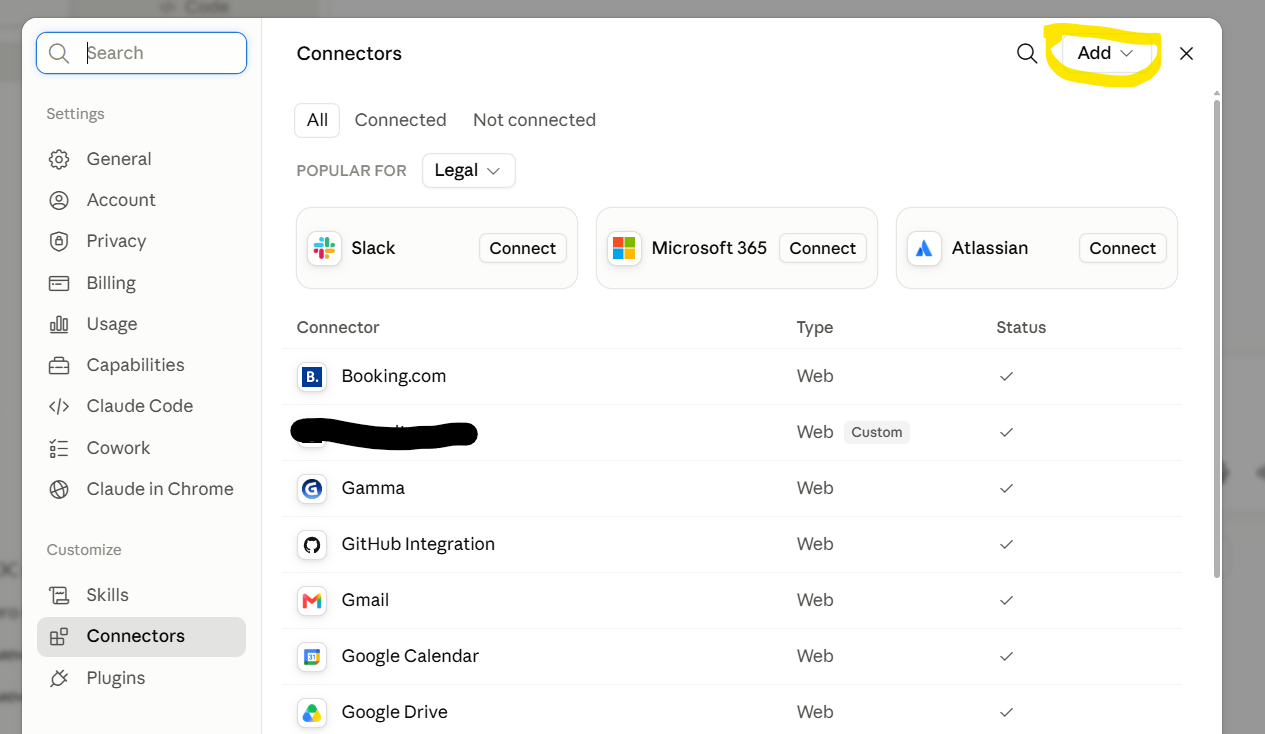Viewport: 1265px width, 734px height.
Task: Focus the settings Search field
Action: (141, 53)
